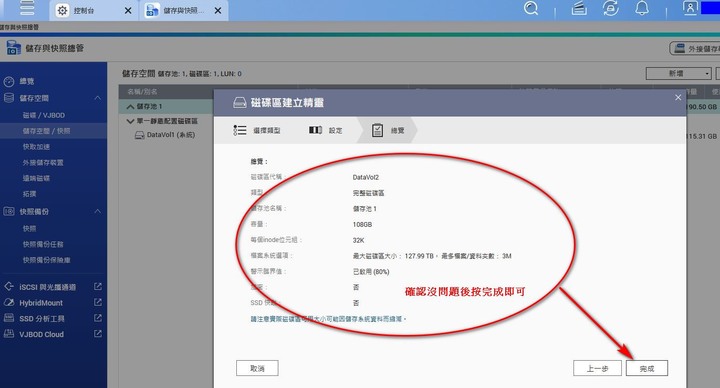Screen dimensions: 720x388
Task: Select 快照備份保險庫 in sidebar
Action: [46, 260]
